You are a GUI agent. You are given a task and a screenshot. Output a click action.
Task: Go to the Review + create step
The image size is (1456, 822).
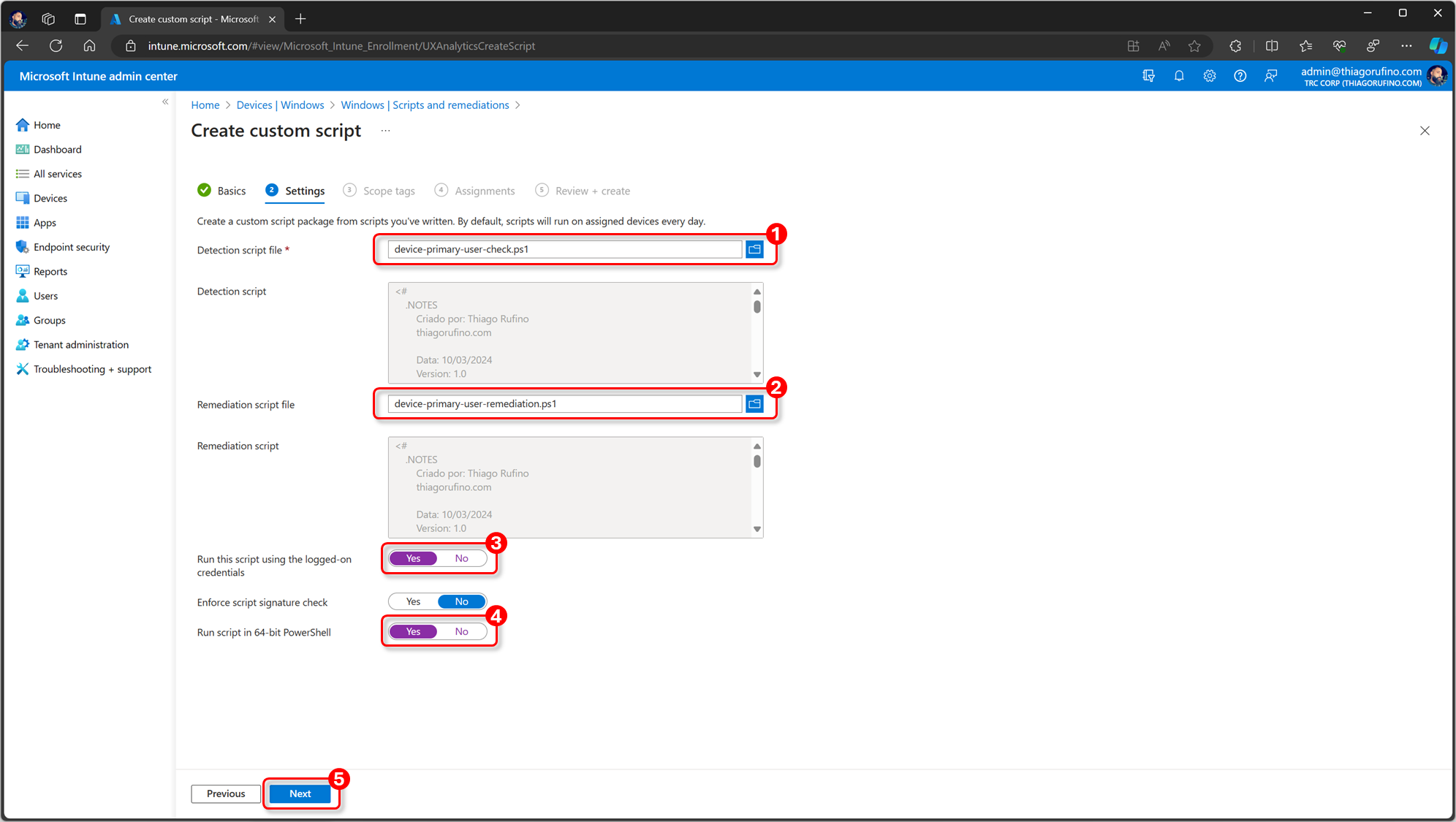point(583,191)
